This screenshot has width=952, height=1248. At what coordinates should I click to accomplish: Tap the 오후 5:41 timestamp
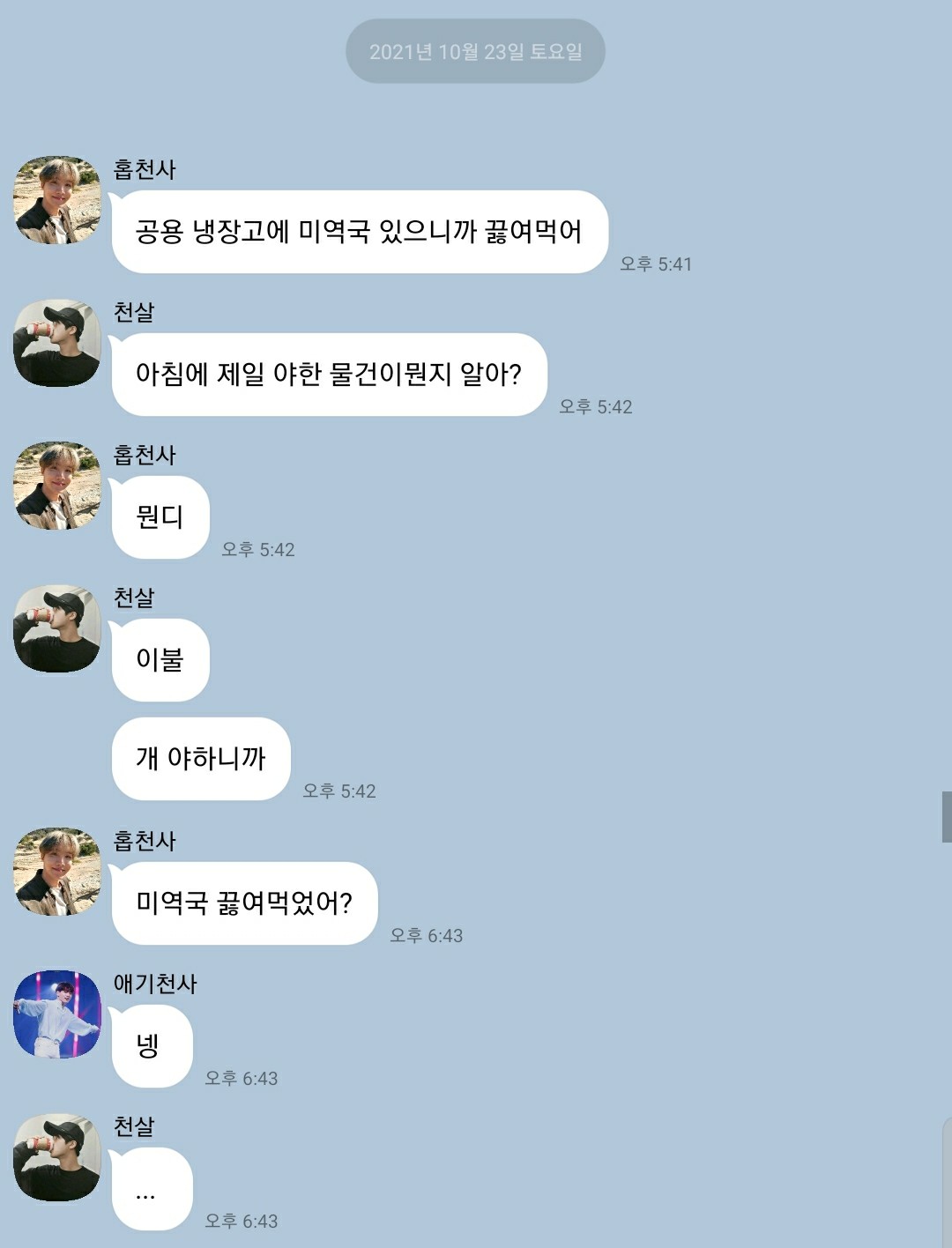pyautogui.click(x=656, y=264)
